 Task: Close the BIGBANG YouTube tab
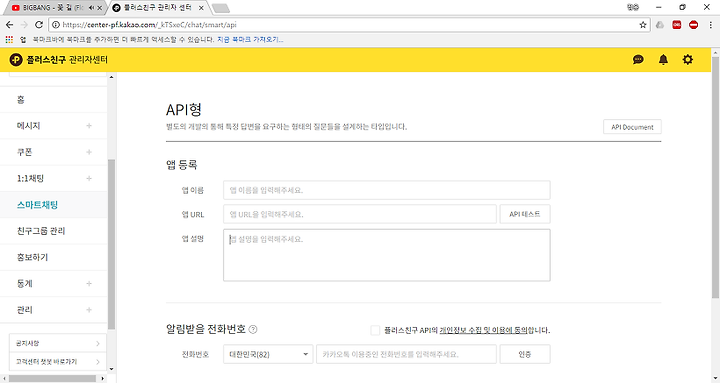[100, 8]
